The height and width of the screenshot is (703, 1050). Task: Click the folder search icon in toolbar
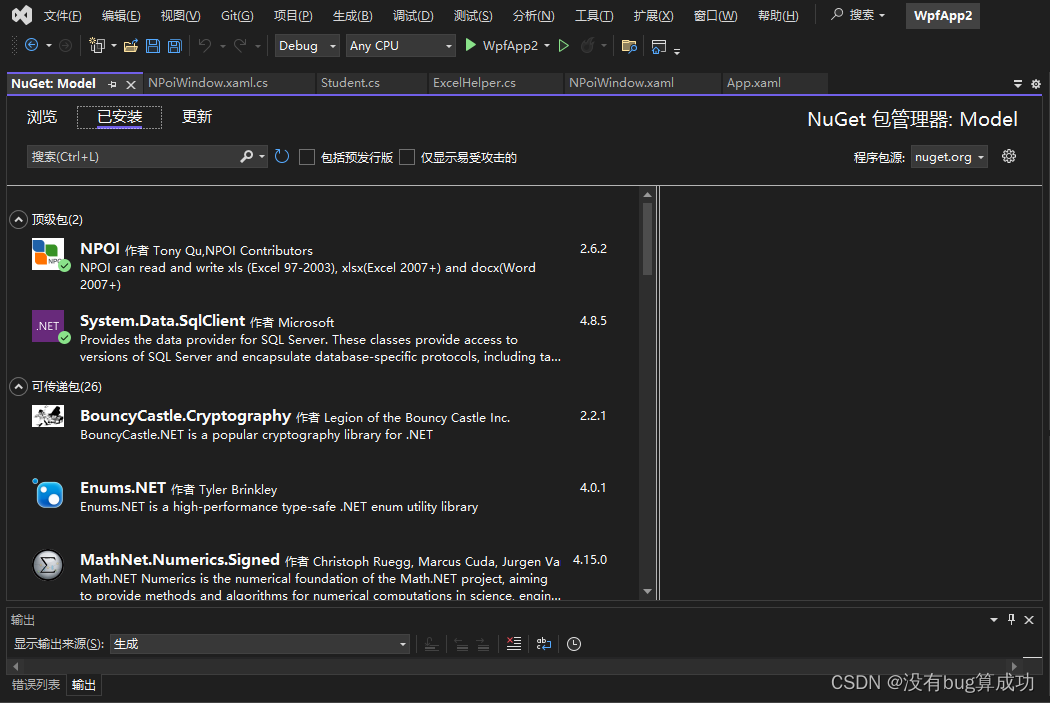click(x=629, y=46)
